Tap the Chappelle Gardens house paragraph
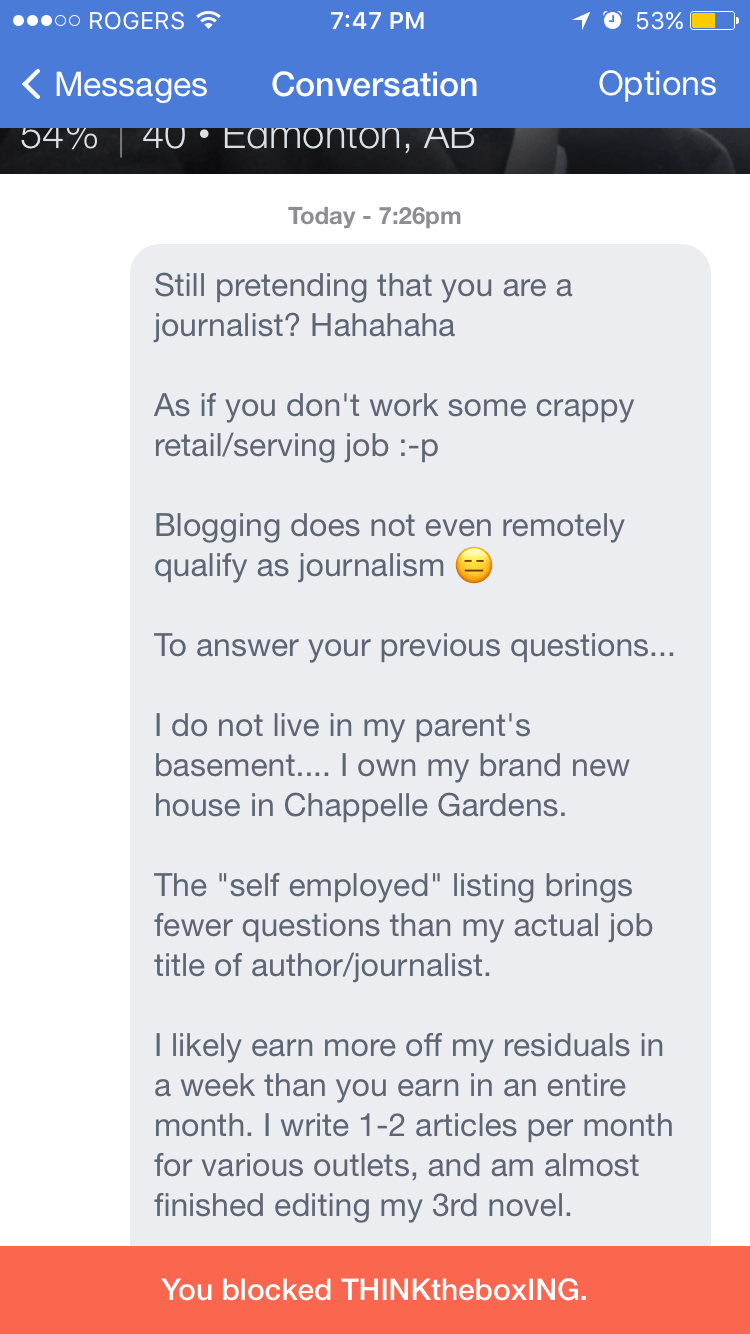This screenshot has height=1334, width=750. tap(391, 765)
